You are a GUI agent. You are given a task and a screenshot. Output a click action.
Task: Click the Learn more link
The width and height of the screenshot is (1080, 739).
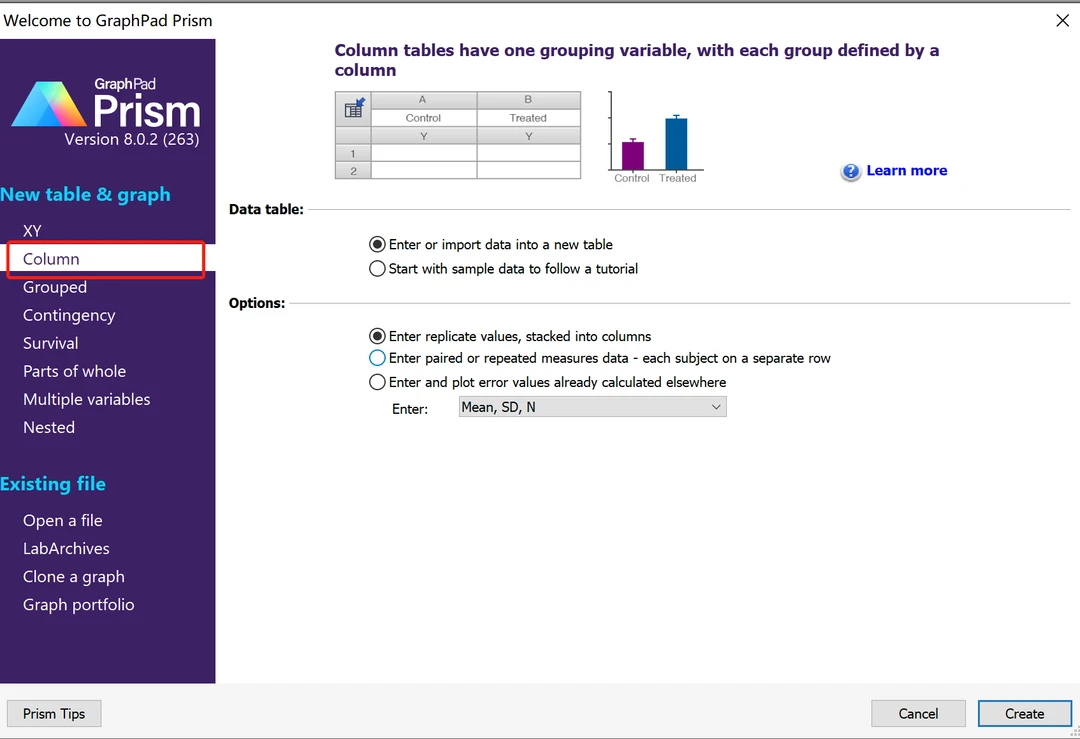[906, 171]
